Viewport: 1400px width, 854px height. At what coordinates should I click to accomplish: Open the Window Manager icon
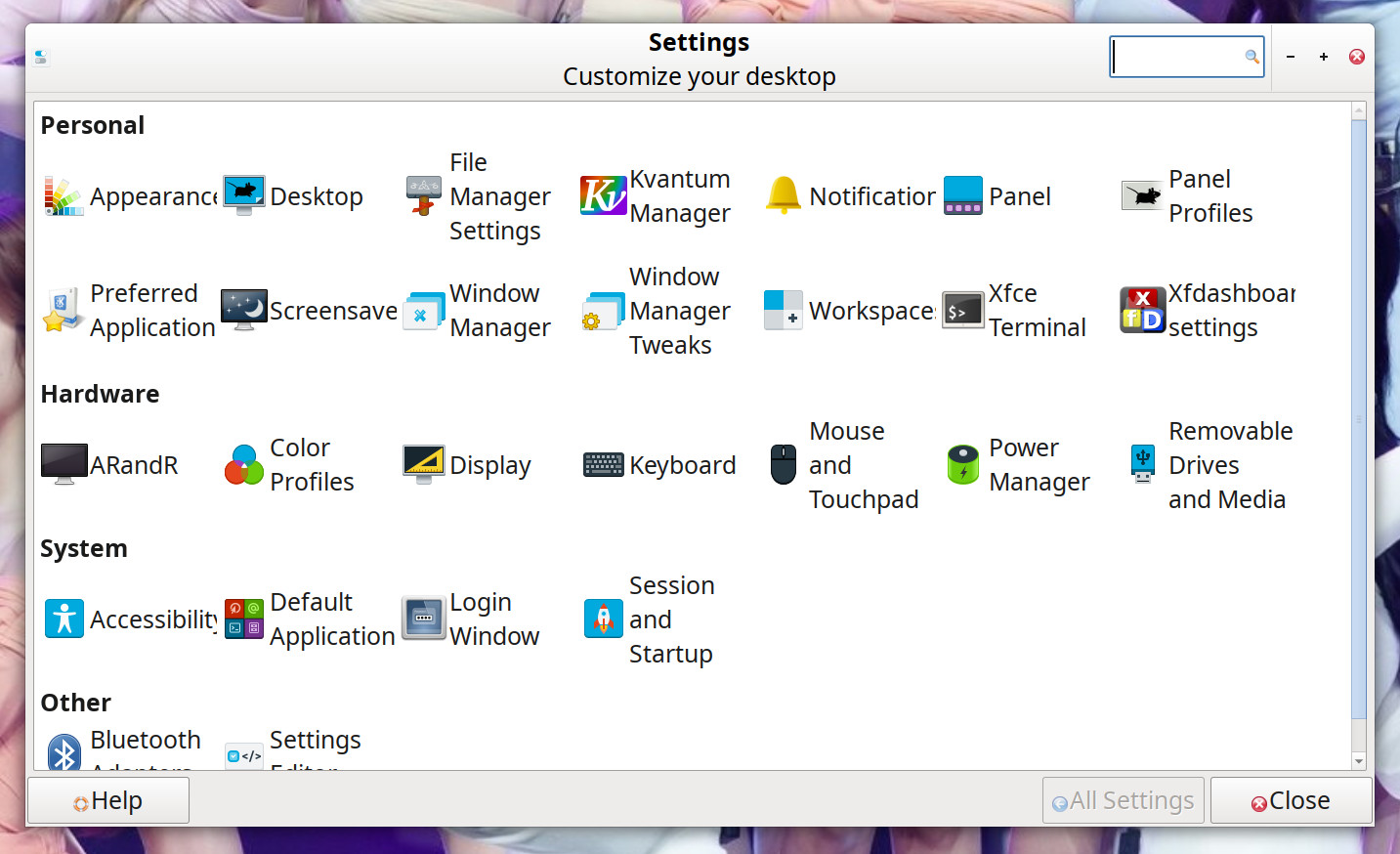(x=424, y=311)
